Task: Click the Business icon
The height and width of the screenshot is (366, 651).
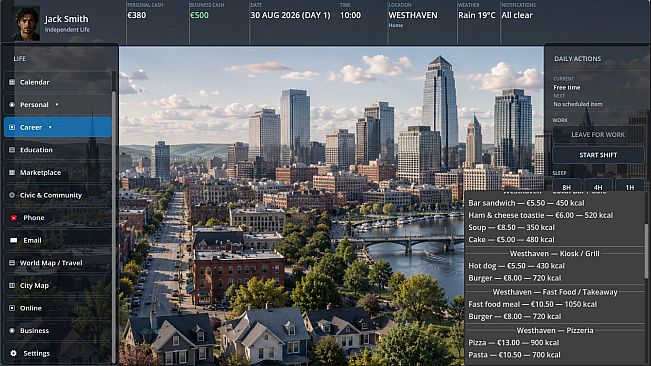Action: [x=12, y=330]
